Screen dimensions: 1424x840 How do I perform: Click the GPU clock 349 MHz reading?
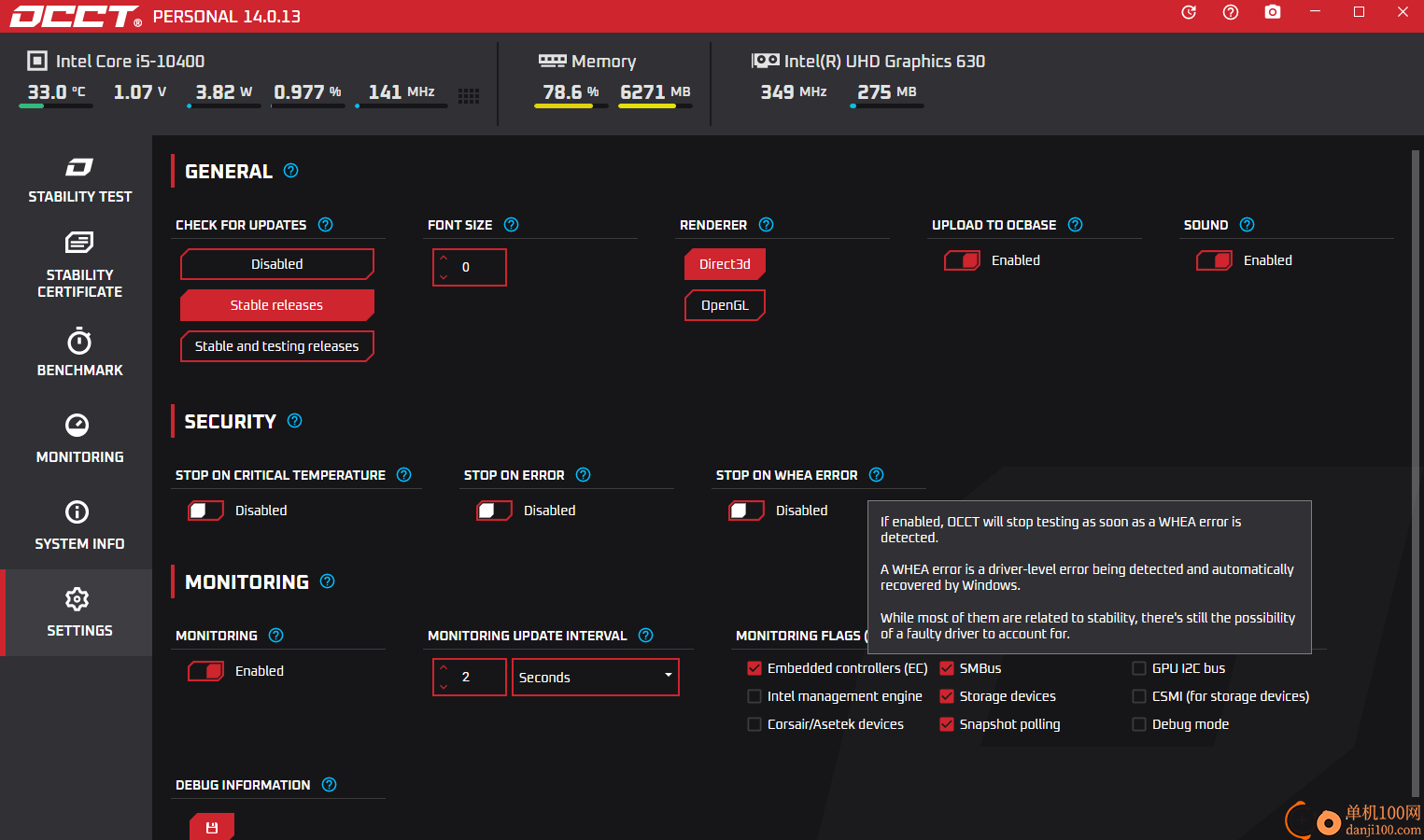[x=794, y=91]
